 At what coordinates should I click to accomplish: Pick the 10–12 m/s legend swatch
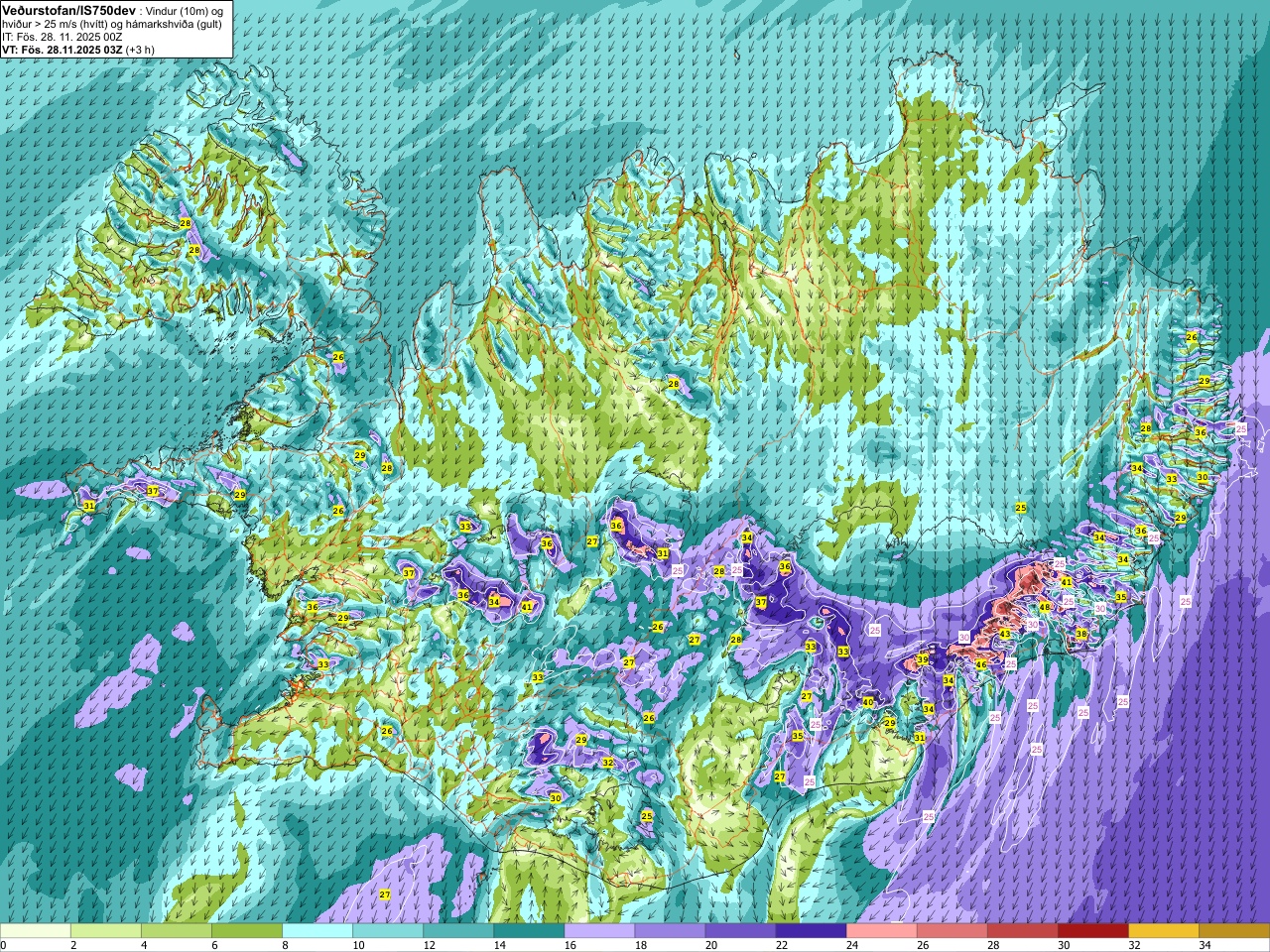point(388,931)
